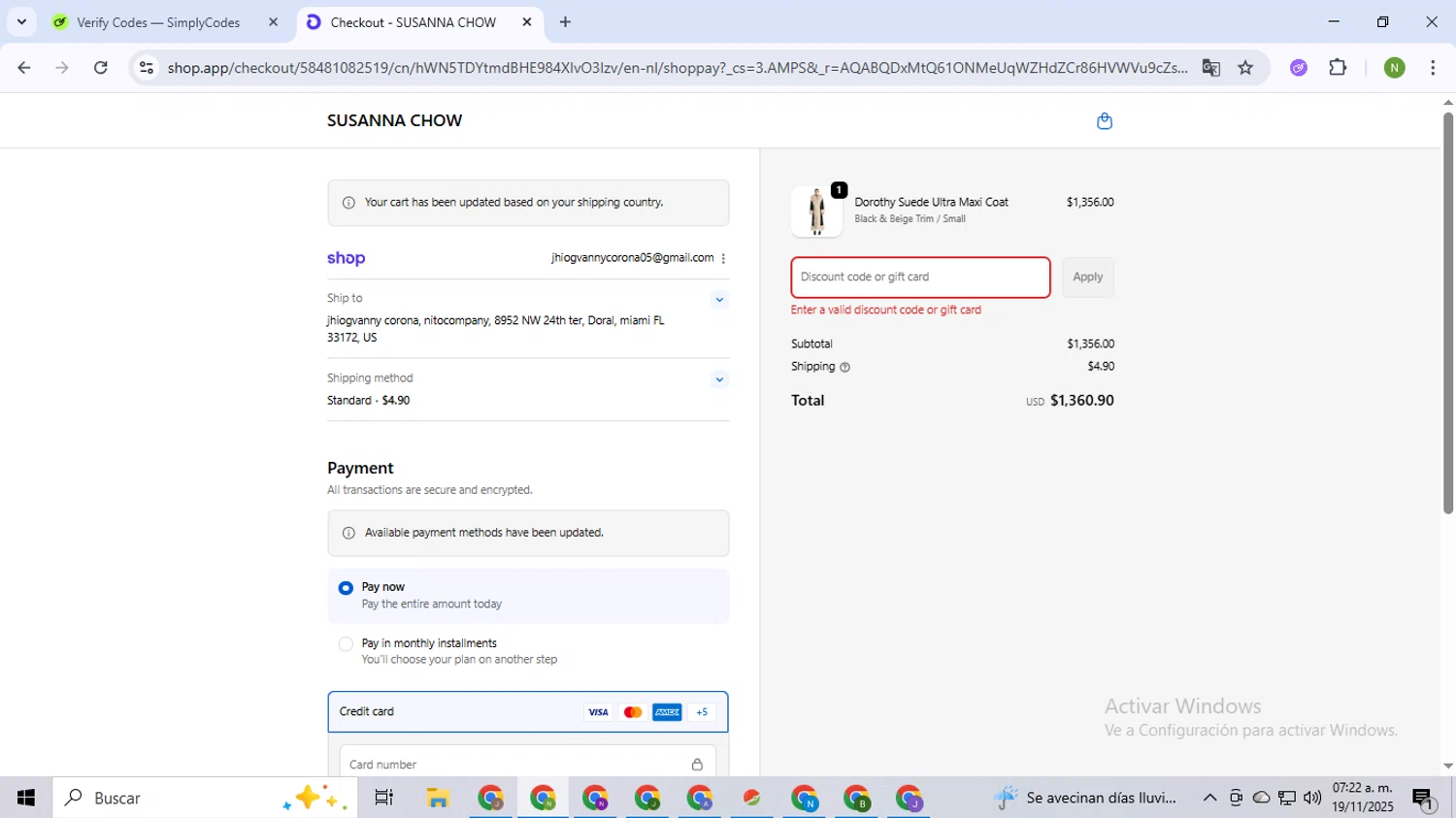The image size is (1456, 818).
Task: Click the Payment section heading
Action: tap(360, 468)
